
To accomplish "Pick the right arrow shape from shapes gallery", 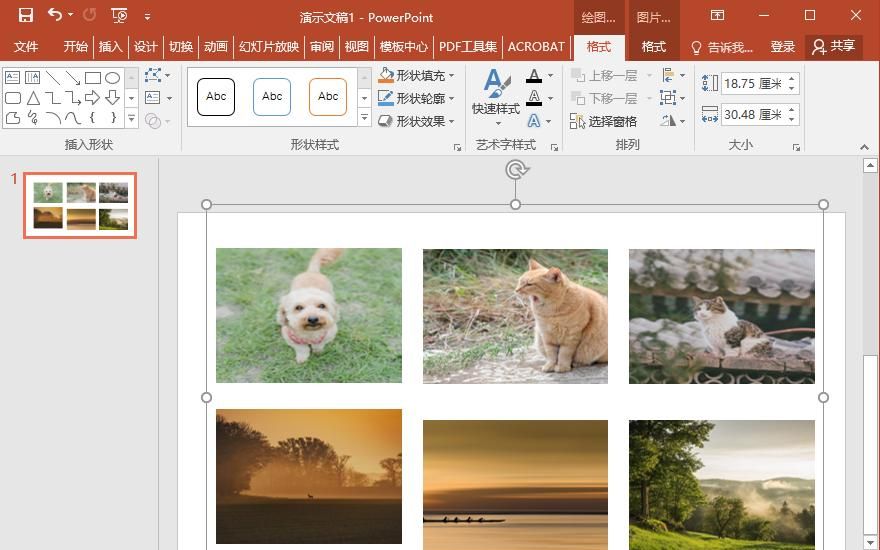I will point(92,97).
